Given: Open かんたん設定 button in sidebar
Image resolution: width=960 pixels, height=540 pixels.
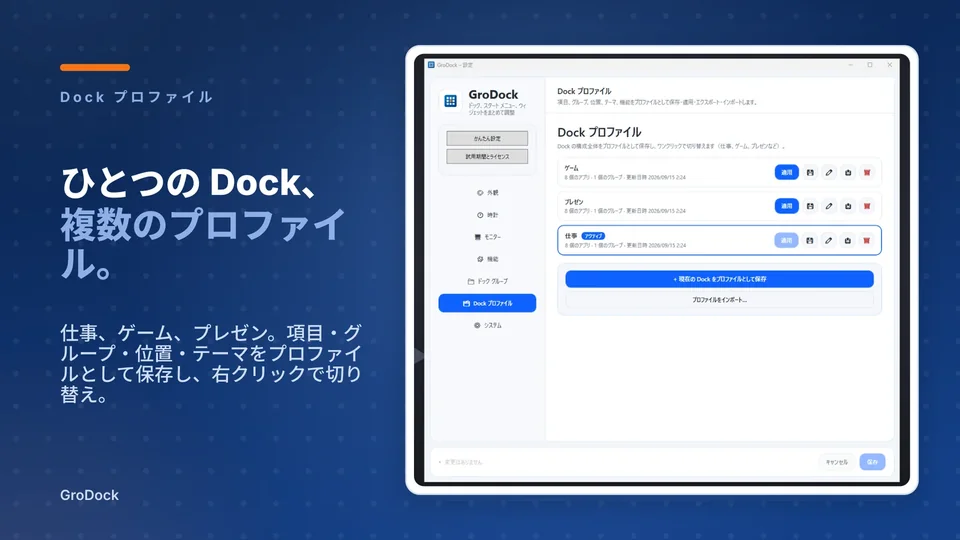Looking at the screenshot, I should [487, 138].
